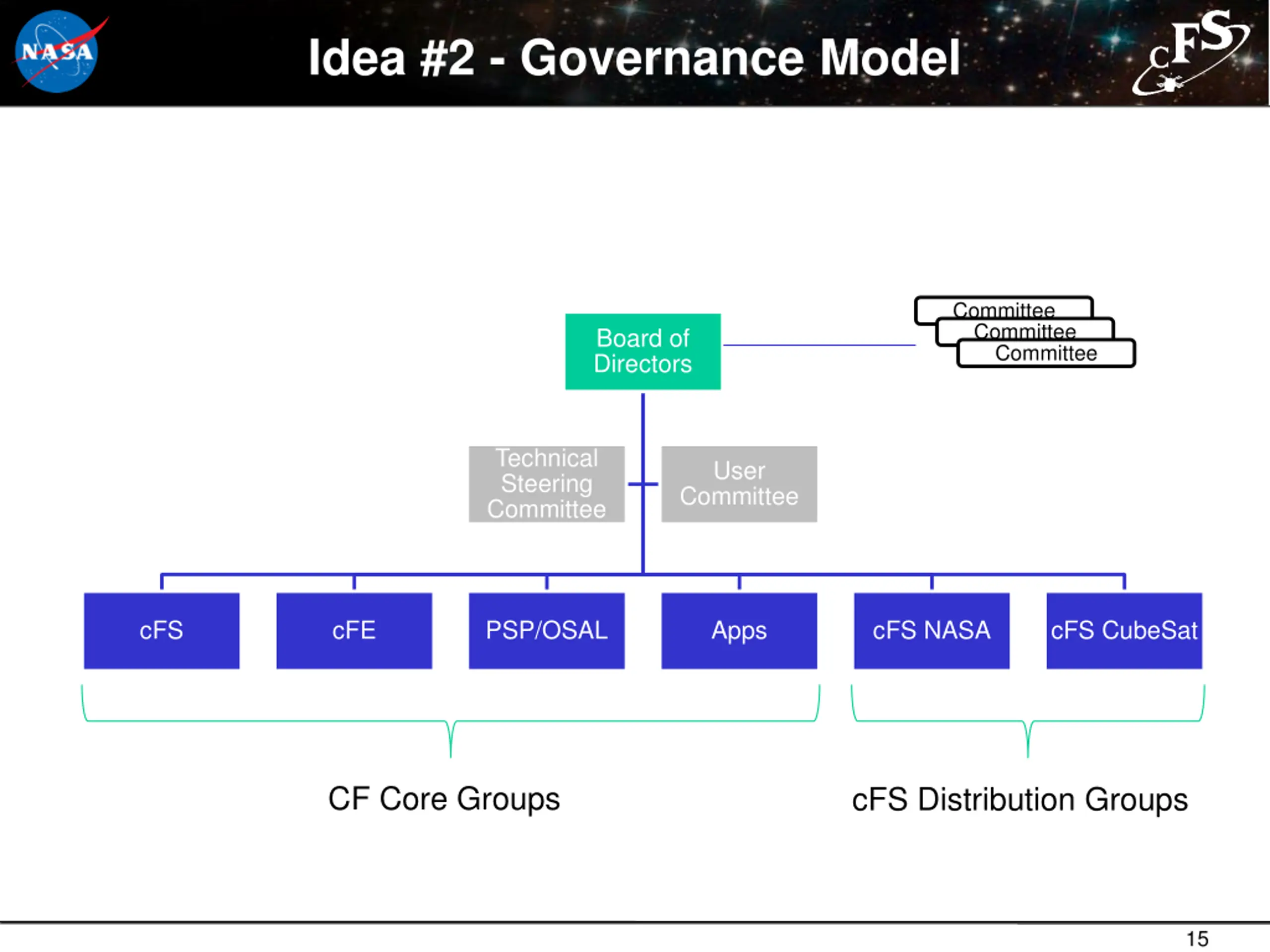The image size is (1270, 952).
Task: Select the cFE blue box
Action: tap(354, 630)
